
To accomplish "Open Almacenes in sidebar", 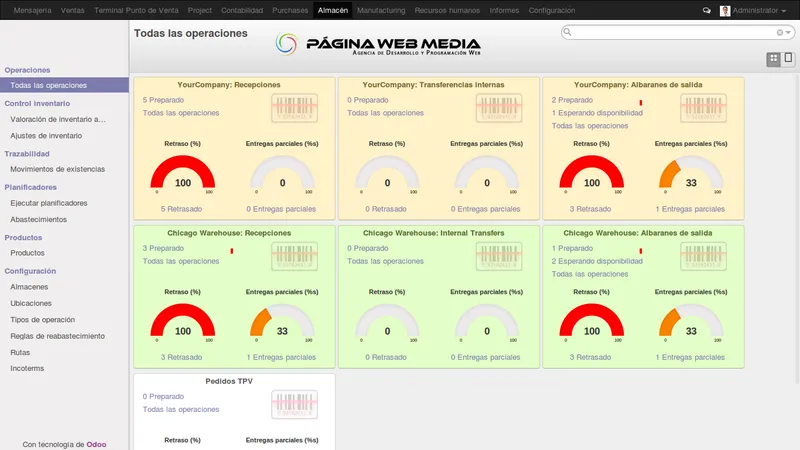I will point(29,287).
